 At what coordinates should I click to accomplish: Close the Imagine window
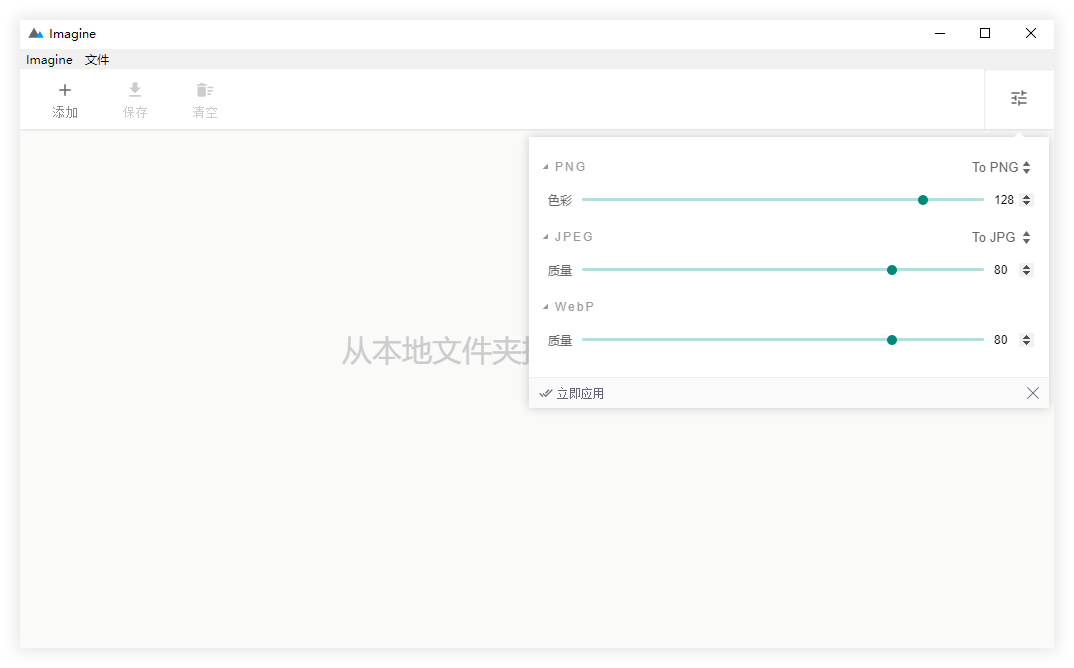coord(1030,33)
